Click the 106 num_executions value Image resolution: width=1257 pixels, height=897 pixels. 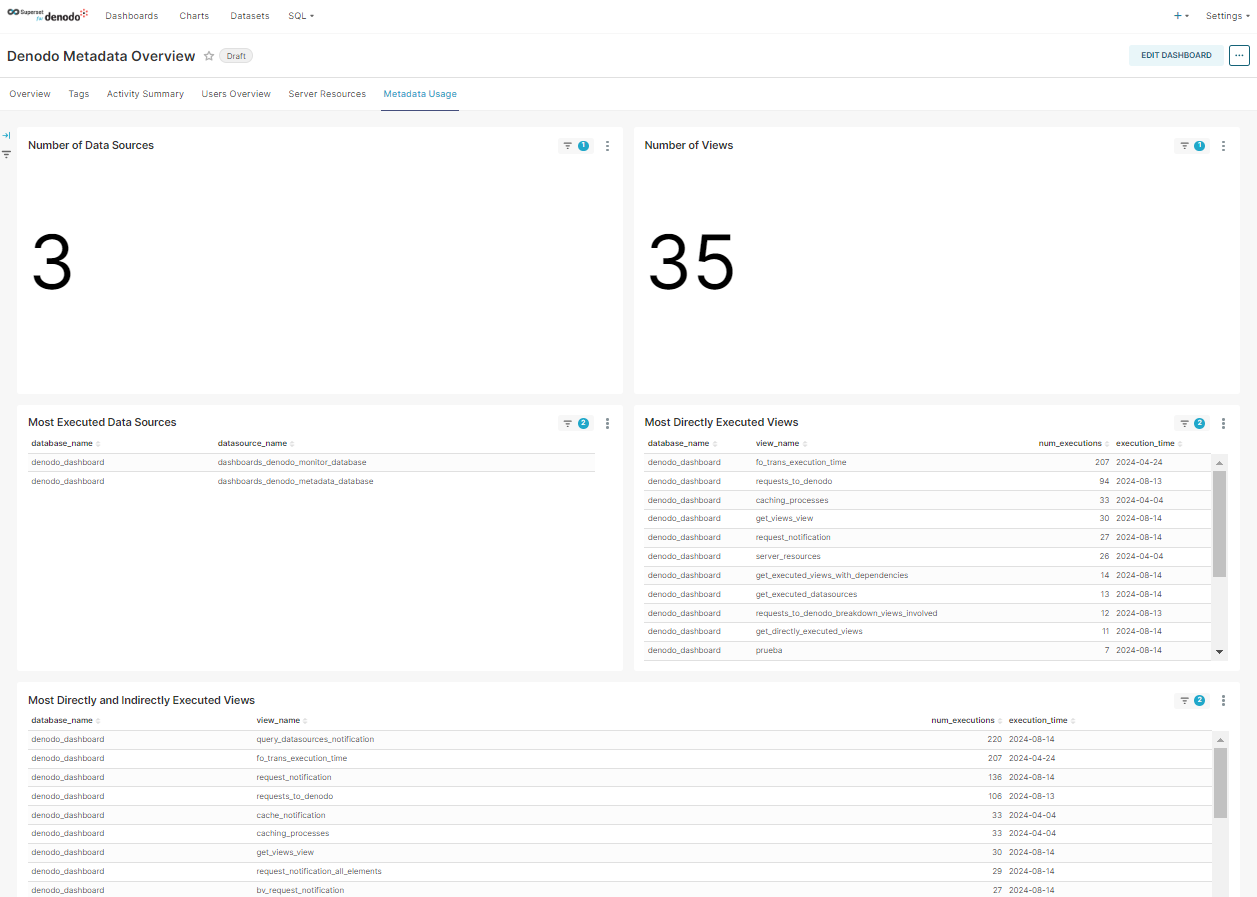click(x=994, y=796)
